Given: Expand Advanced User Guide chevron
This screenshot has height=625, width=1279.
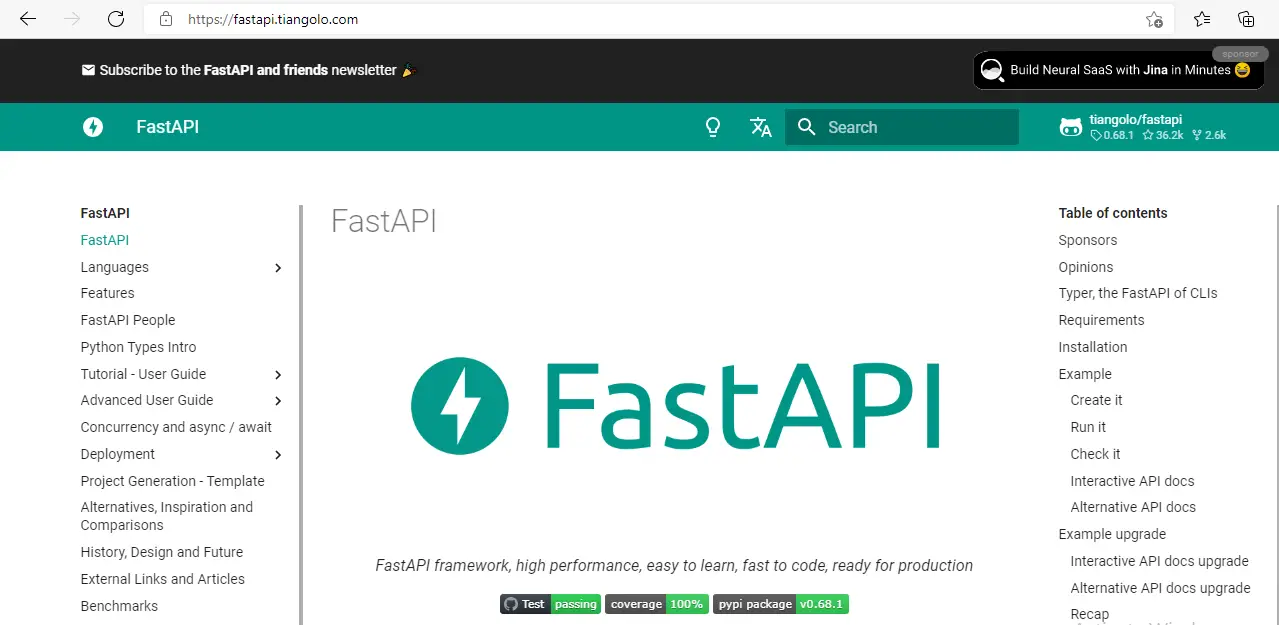Looking at the screenshot, I should [x=278, y=401].
